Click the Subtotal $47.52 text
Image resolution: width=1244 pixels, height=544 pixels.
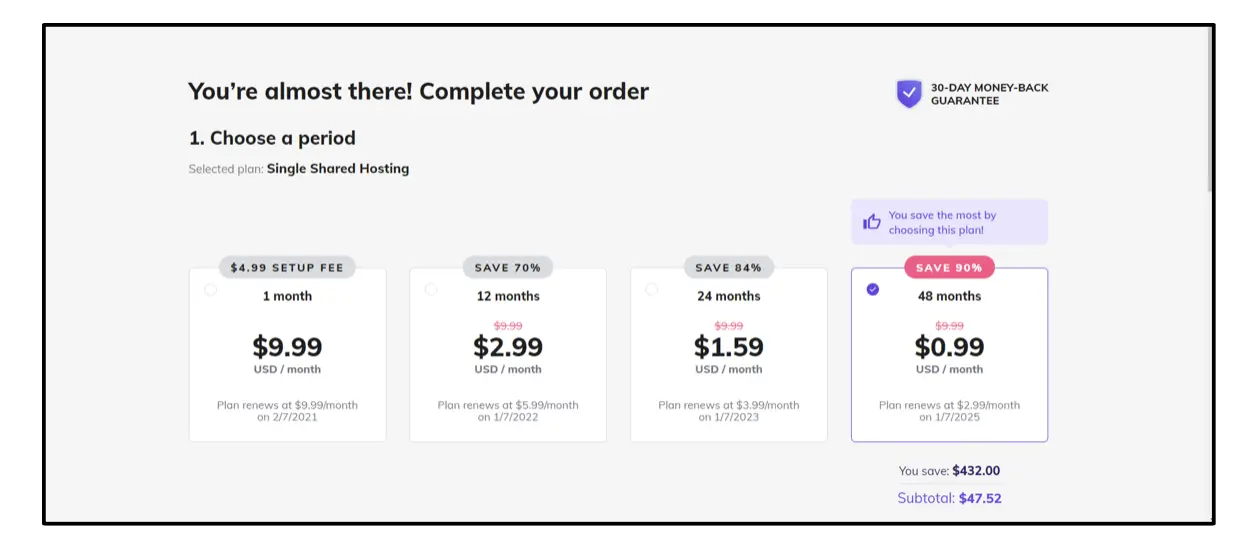[x=949, y=498]
